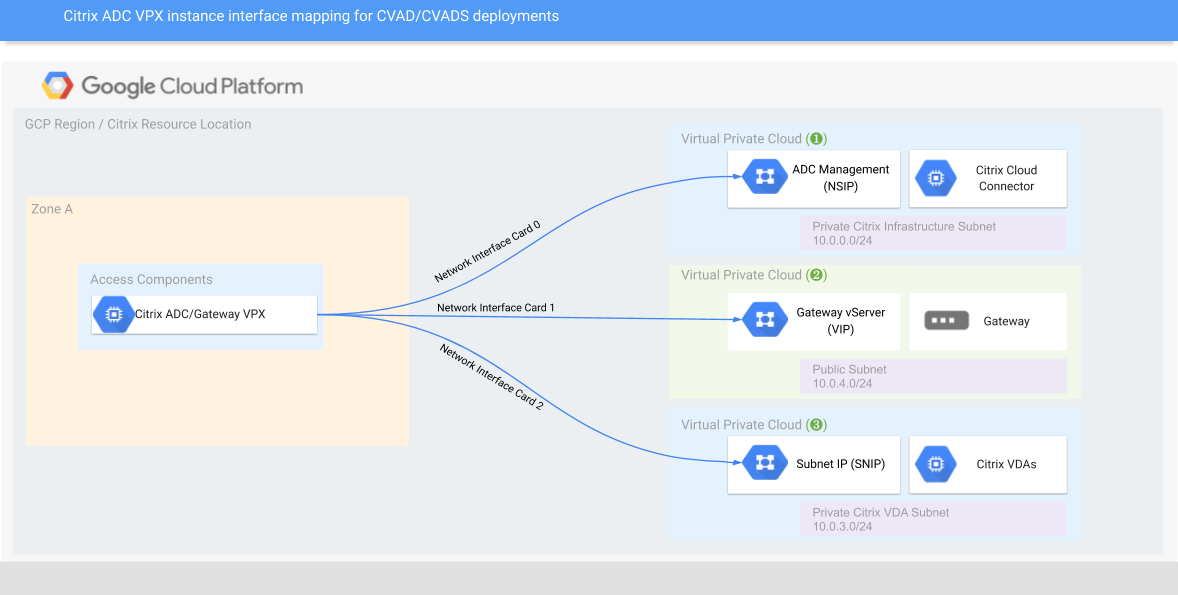The height and width of the screenshot is (595, 1178).
Task: Click the 'Google Cloud Platform' title text
Action: pyautogui.click(x=192, y=86)
